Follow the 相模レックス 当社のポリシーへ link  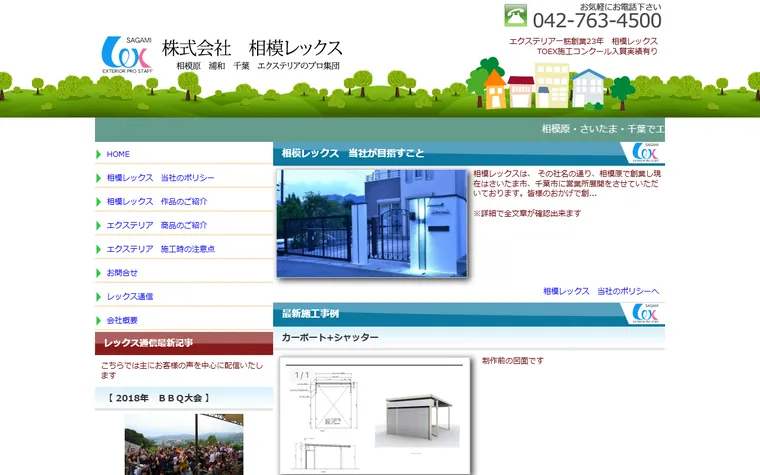click(x=601, y=291)
